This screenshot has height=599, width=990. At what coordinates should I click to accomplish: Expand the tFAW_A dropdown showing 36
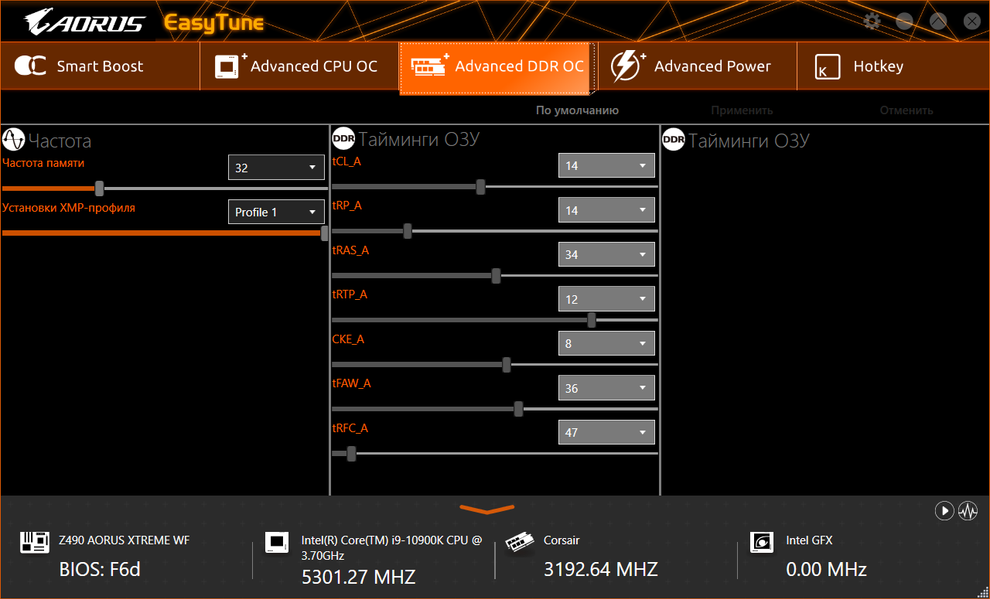click(606, 388)
